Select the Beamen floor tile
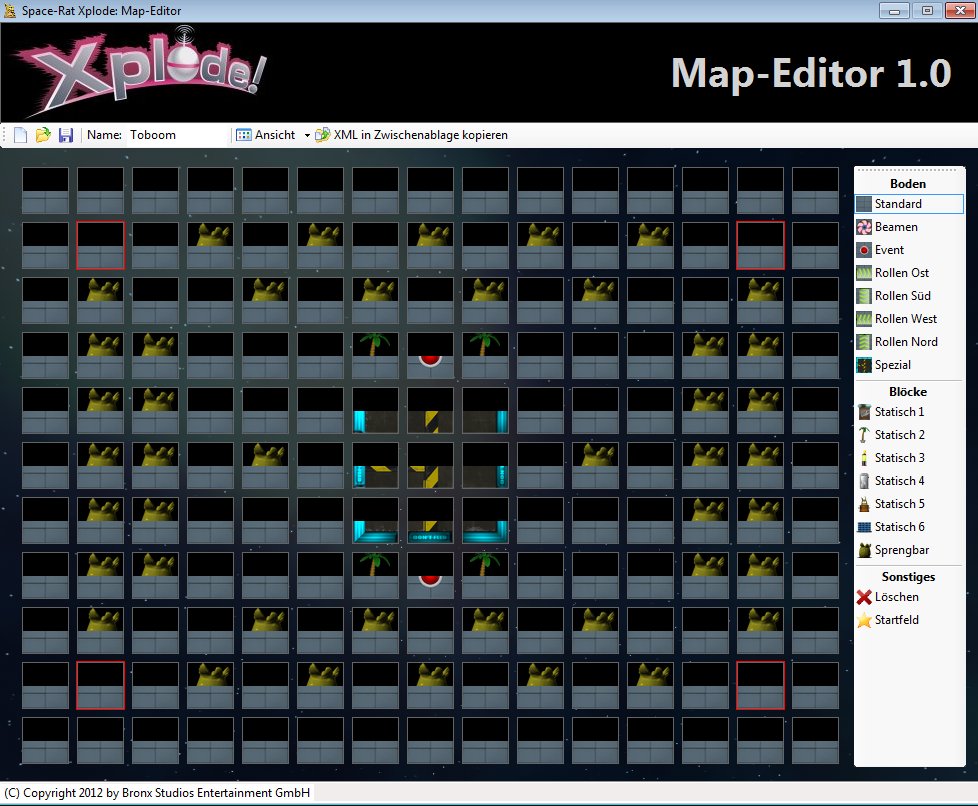 (895, 227)
